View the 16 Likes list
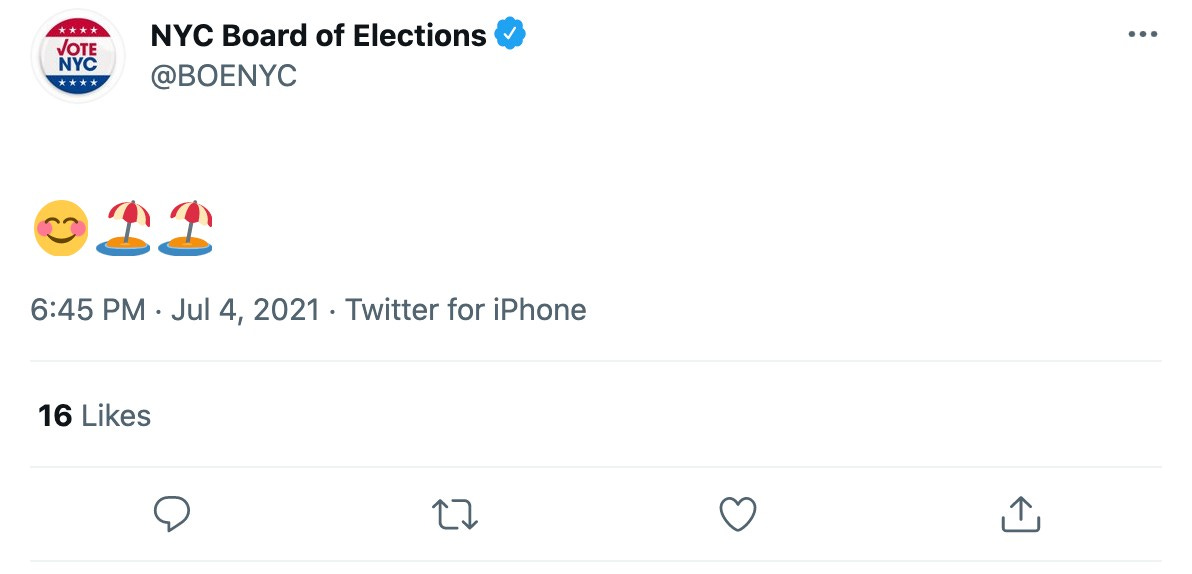 coord(94,416)
